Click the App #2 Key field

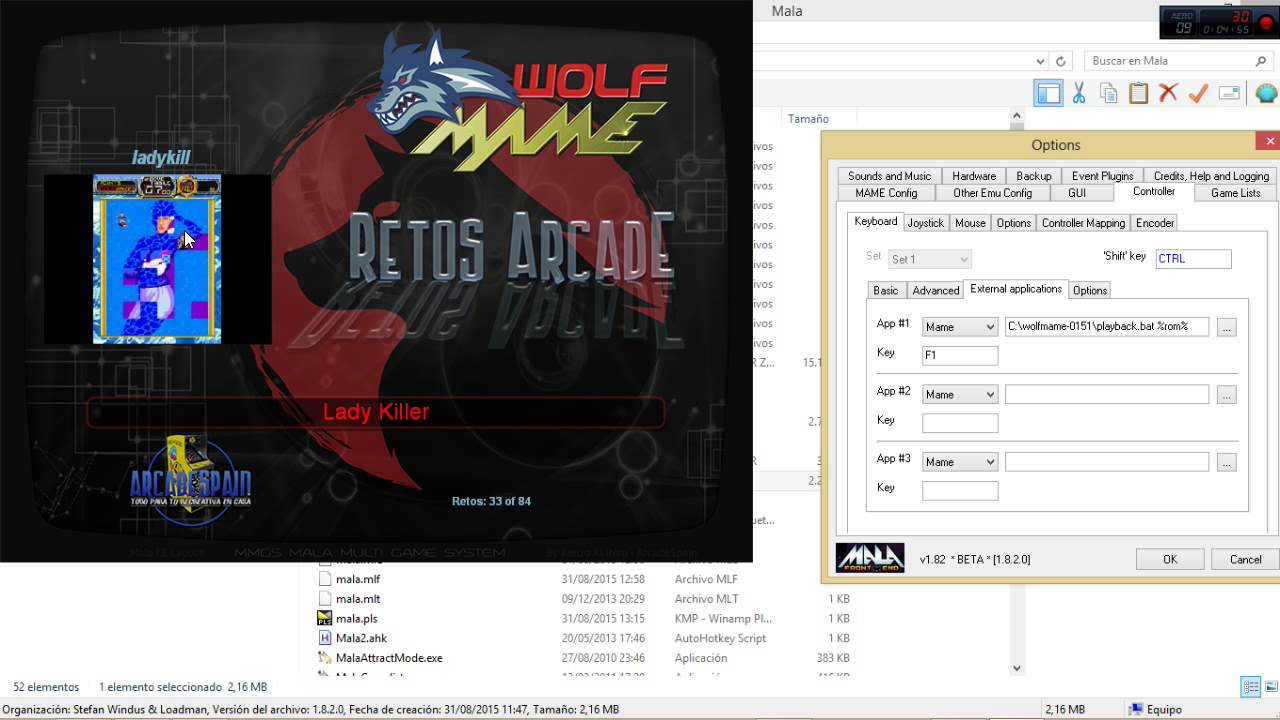960,423
